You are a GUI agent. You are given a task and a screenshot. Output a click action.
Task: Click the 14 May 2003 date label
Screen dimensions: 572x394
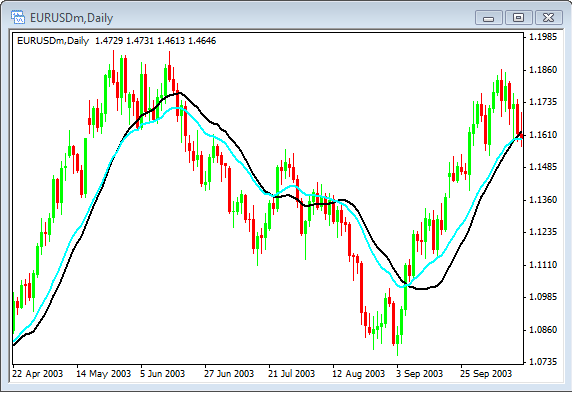pyautogui.click(x=103, y=374)
